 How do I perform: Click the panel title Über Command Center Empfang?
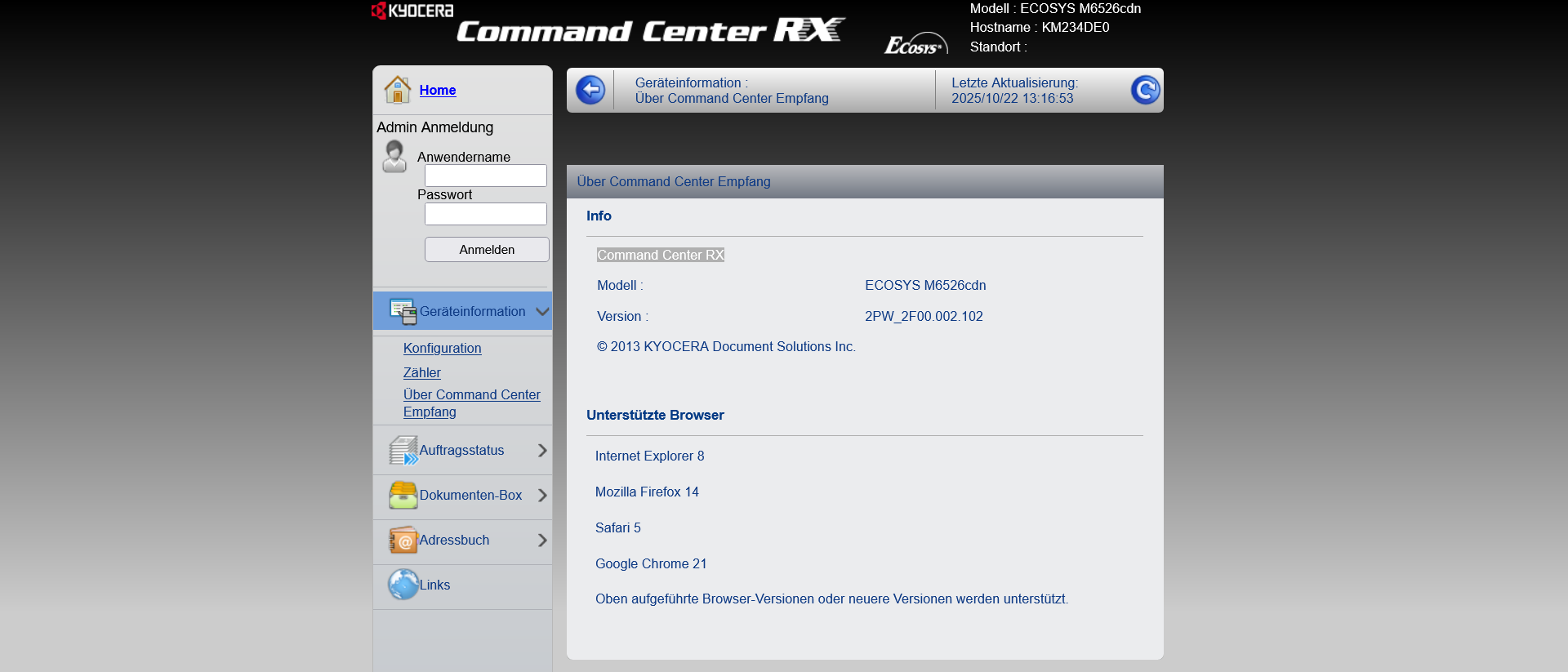pos(674,181)
